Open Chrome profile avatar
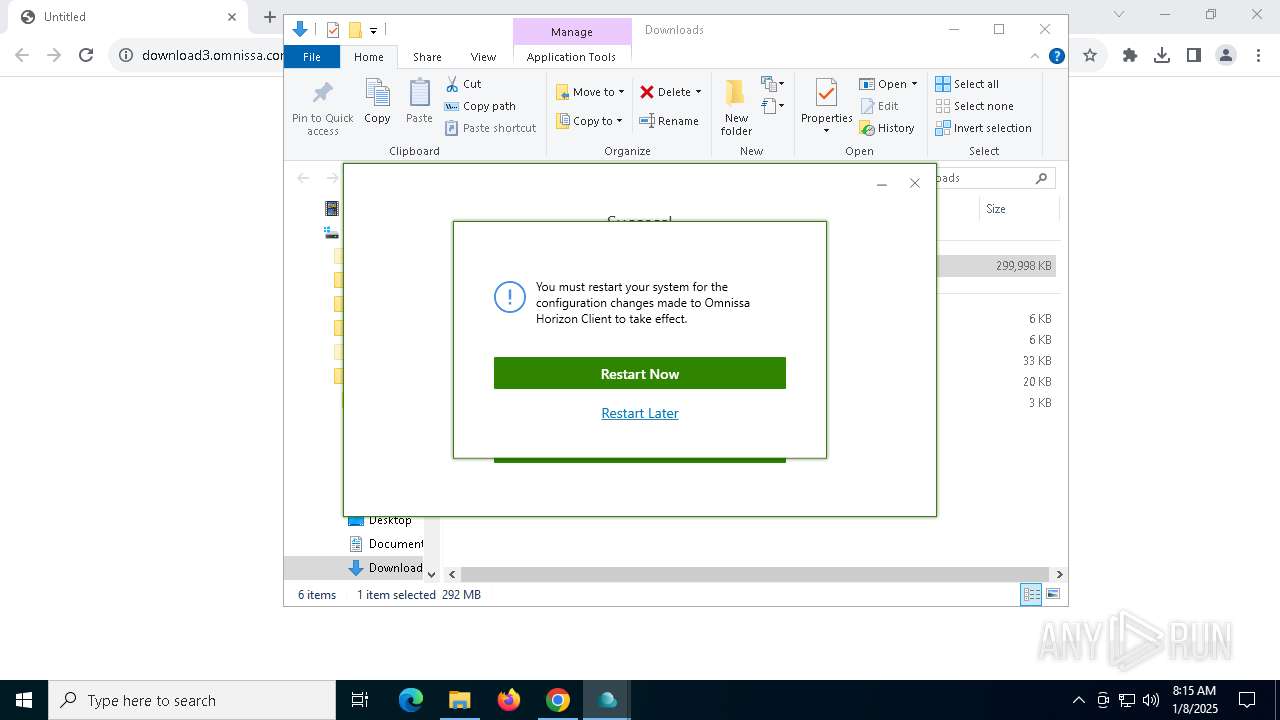1280x720 pixels. click(1226, 55)
